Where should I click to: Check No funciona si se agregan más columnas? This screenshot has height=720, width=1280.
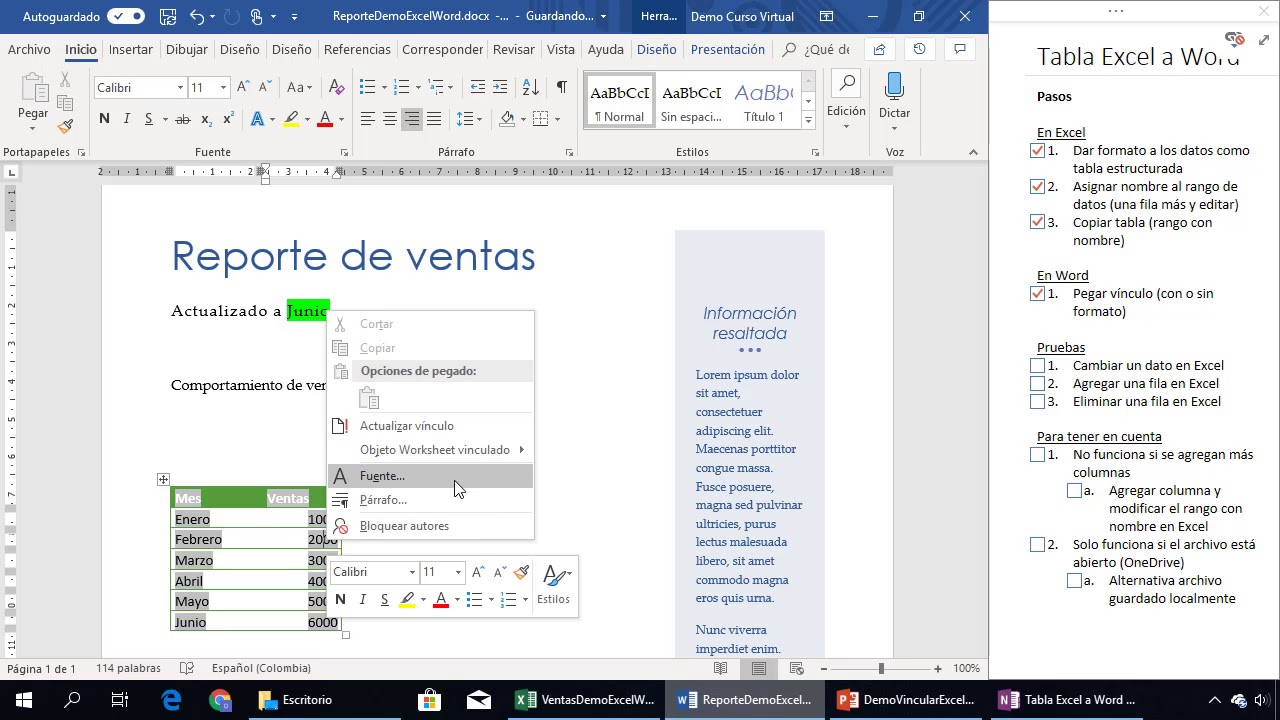click(x=1037, y=455)
